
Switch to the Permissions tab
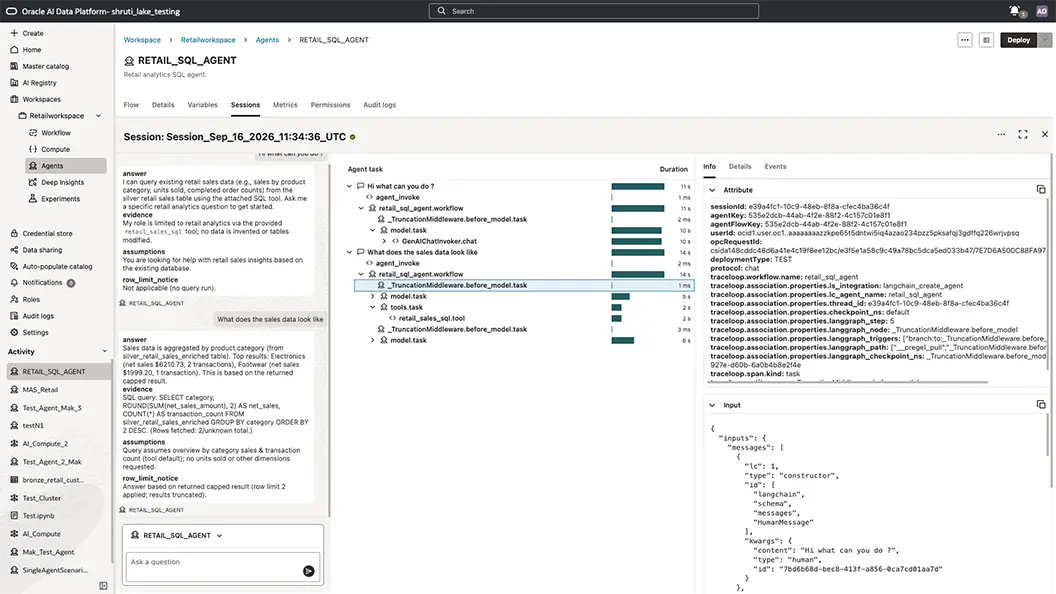tap(330, 105)
